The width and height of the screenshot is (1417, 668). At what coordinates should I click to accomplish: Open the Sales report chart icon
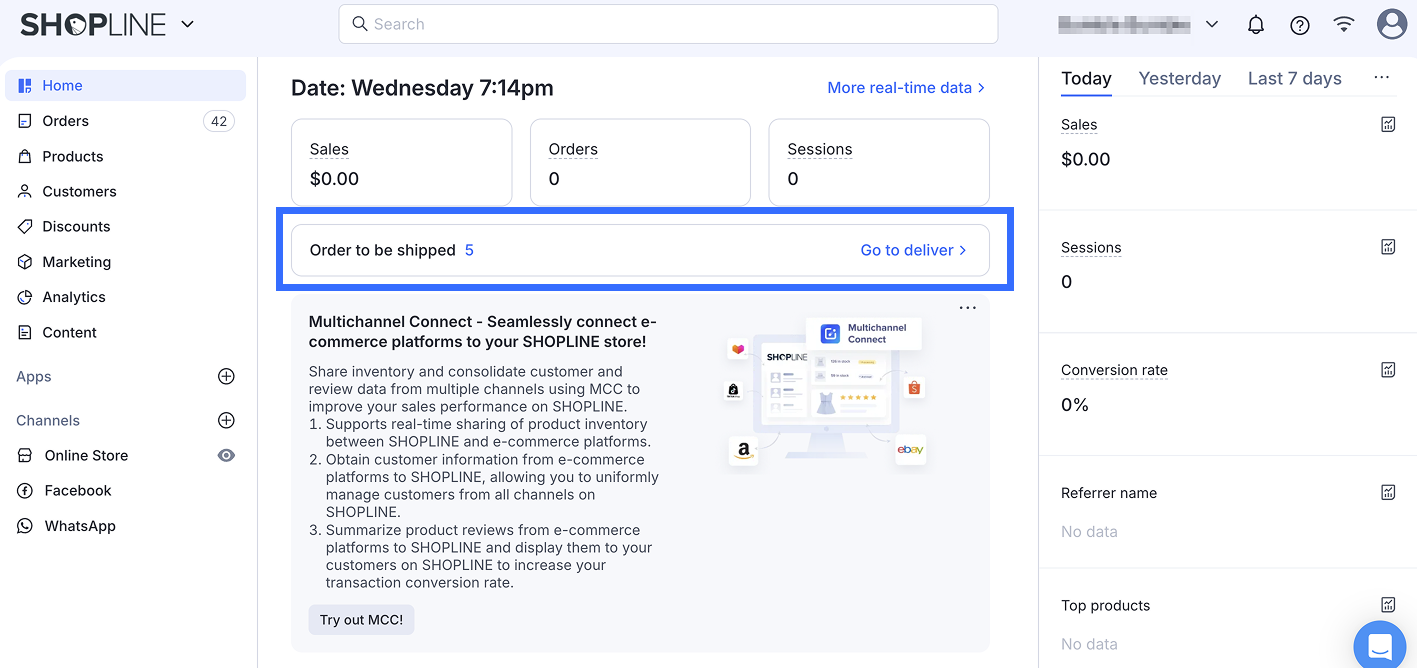click(1388, 125)
